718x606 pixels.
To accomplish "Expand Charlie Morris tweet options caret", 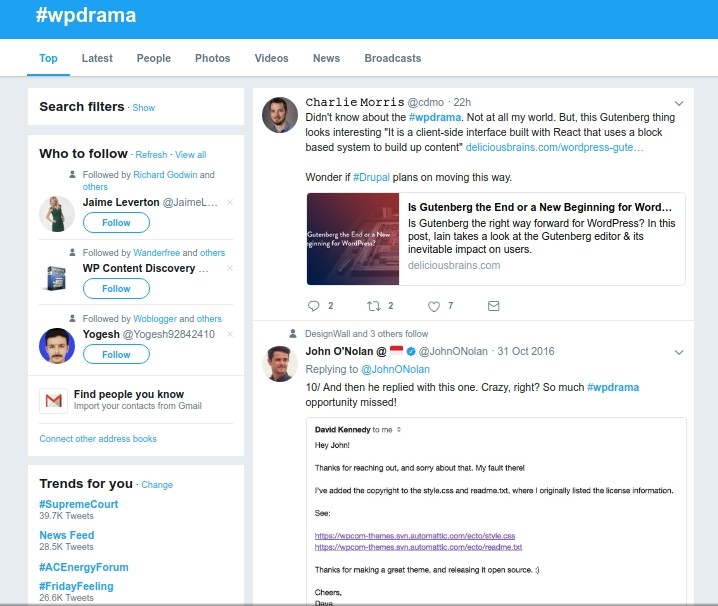I will click(x=679, y=103).
